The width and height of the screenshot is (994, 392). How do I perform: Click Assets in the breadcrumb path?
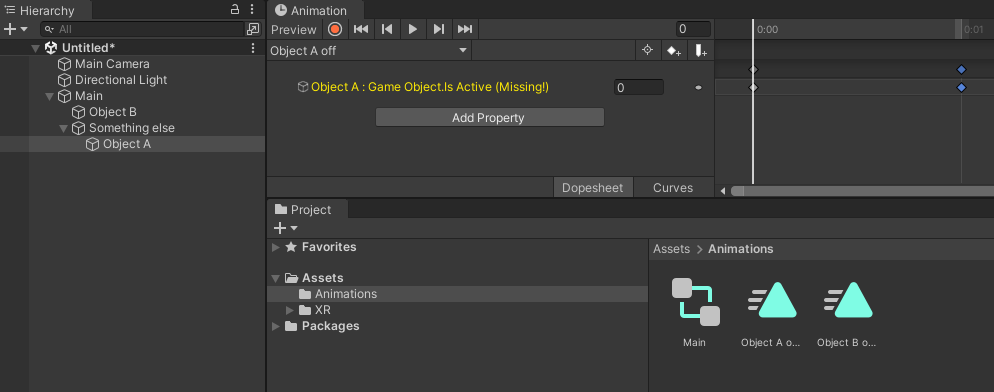coord(671,249)
